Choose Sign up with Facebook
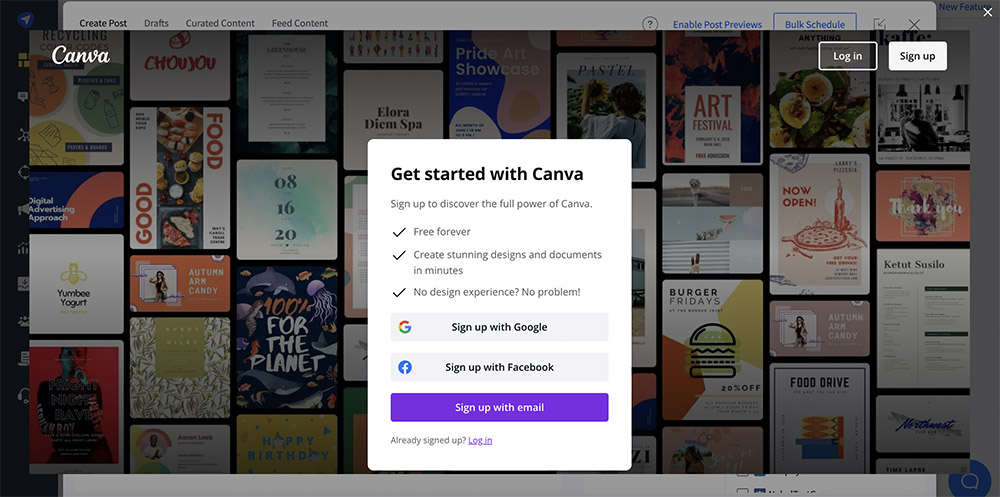The width and height of the screenshot is (1000, 497). [x=499, y=367]
